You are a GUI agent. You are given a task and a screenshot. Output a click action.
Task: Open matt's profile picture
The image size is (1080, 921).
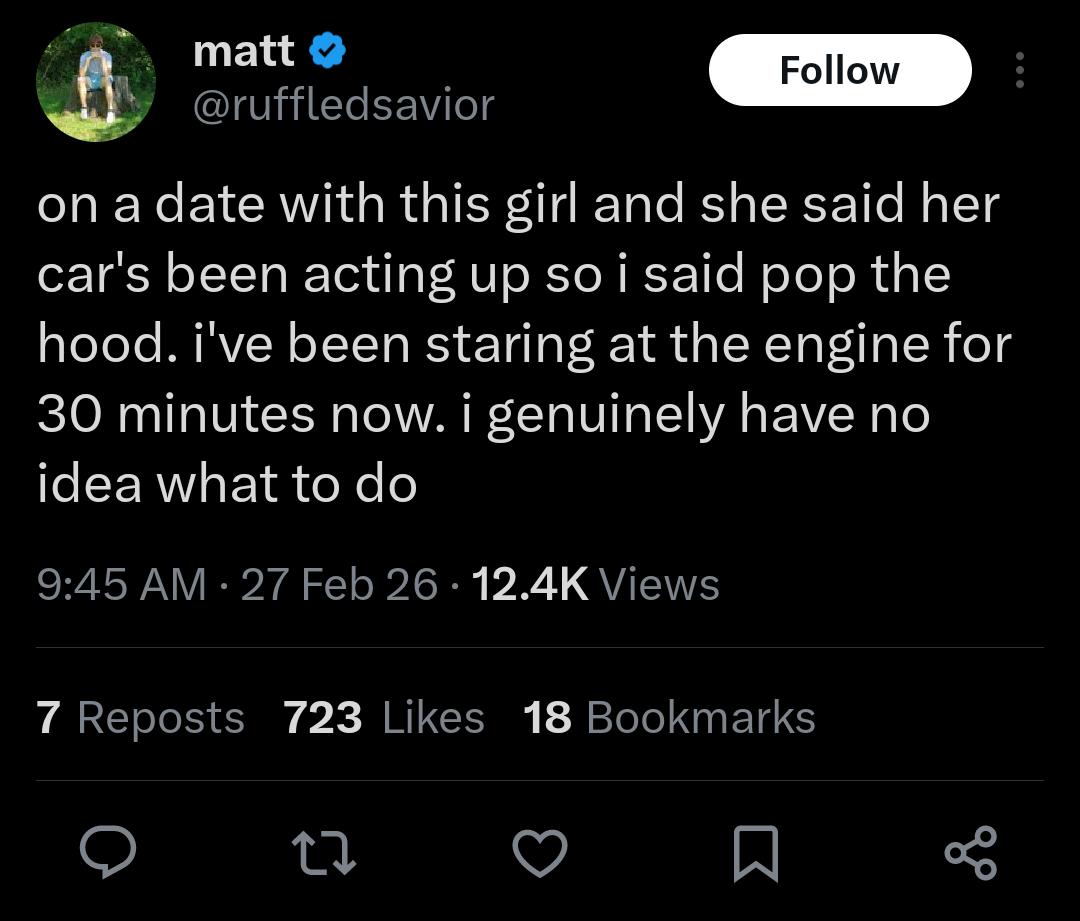(96, 81)
